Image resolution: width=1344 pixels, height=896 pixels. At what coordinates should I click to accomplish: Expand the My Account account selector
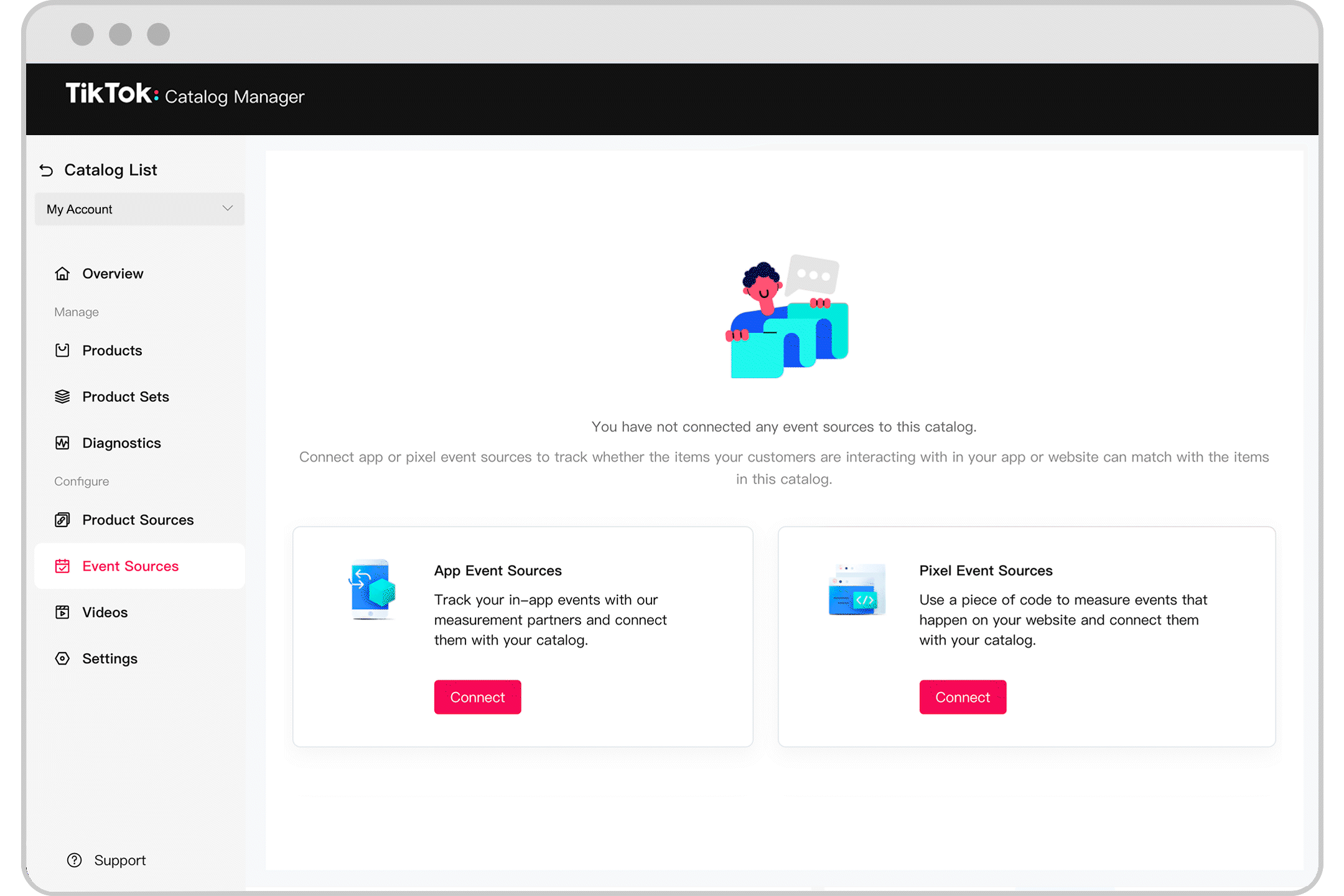coord(139,208)
